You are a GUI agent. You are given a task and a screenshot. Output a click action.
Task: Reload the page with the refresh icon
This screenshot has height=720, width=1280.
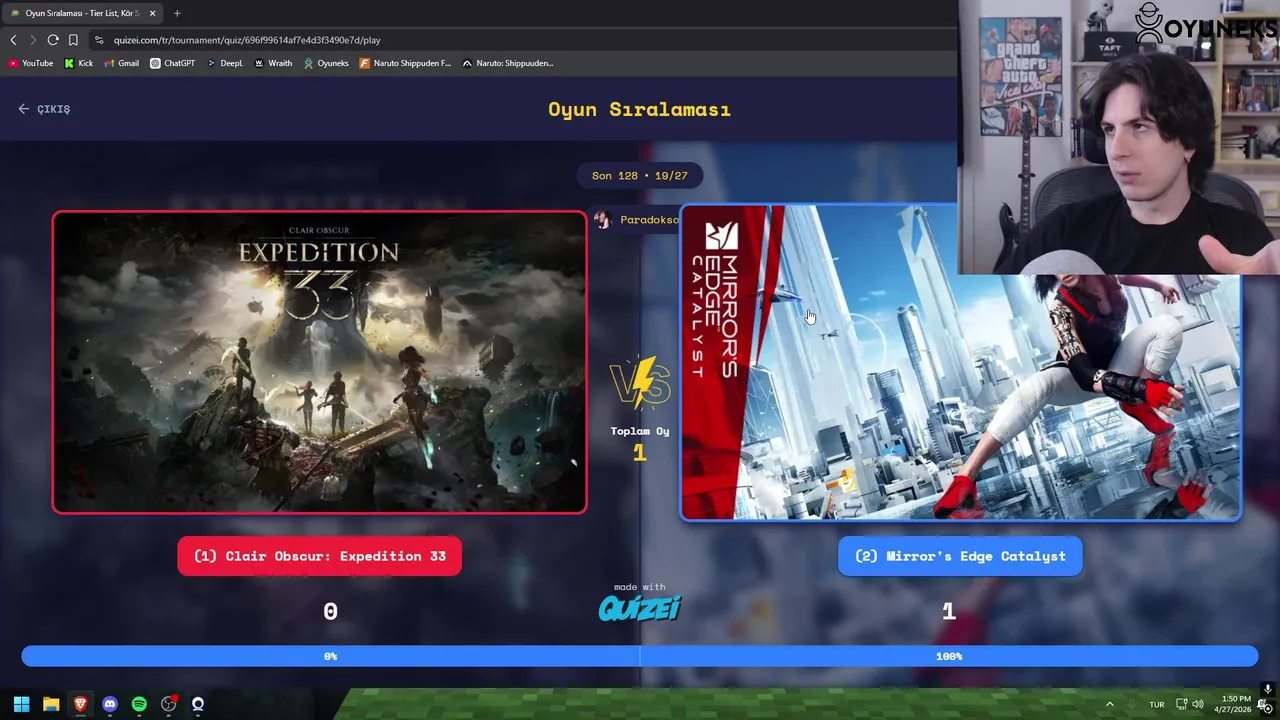[x=52, y=40]
